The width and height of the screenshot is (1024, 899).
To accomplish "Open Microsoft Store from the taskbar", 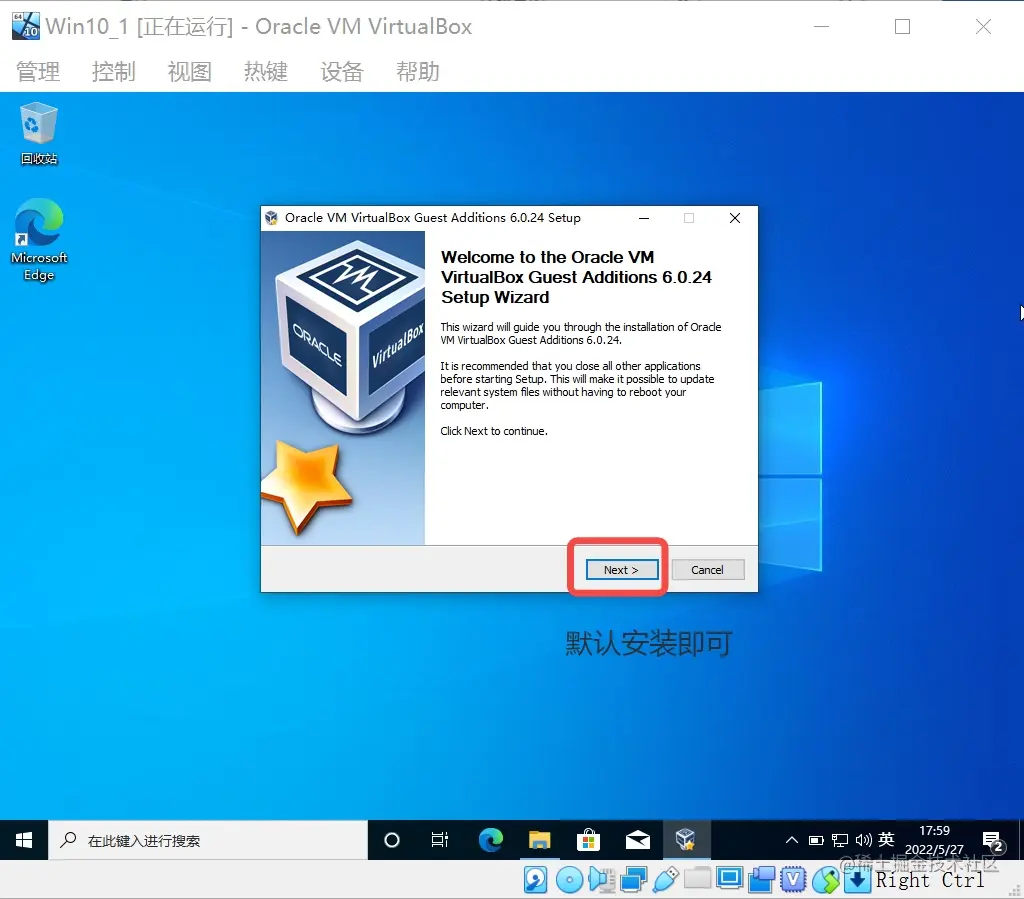I will tap(588, 840).
